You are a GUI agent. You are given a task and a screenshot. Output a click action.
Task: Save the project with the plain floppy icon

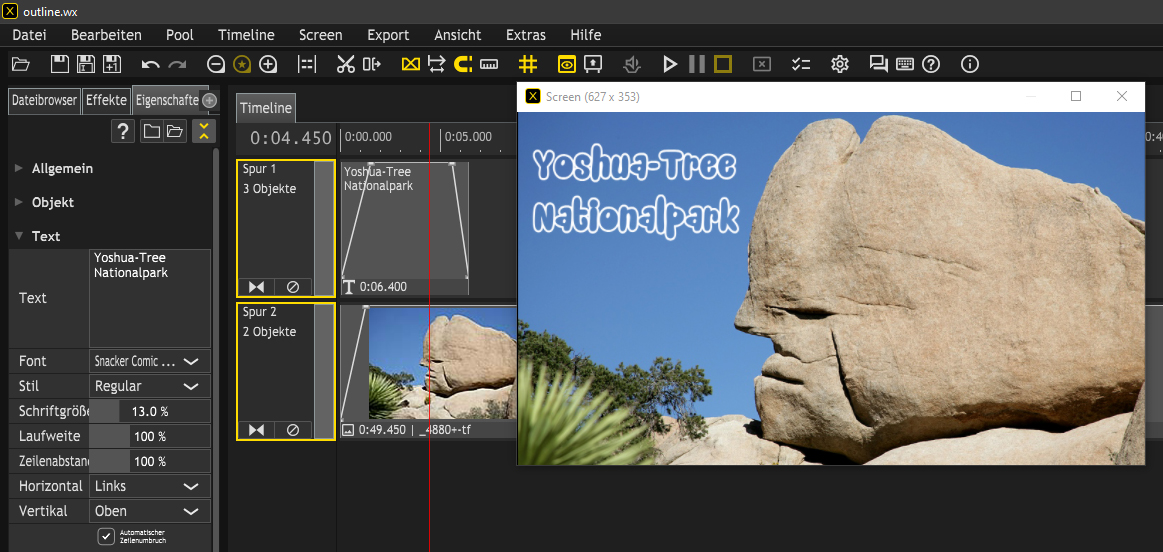coord(59,64)
